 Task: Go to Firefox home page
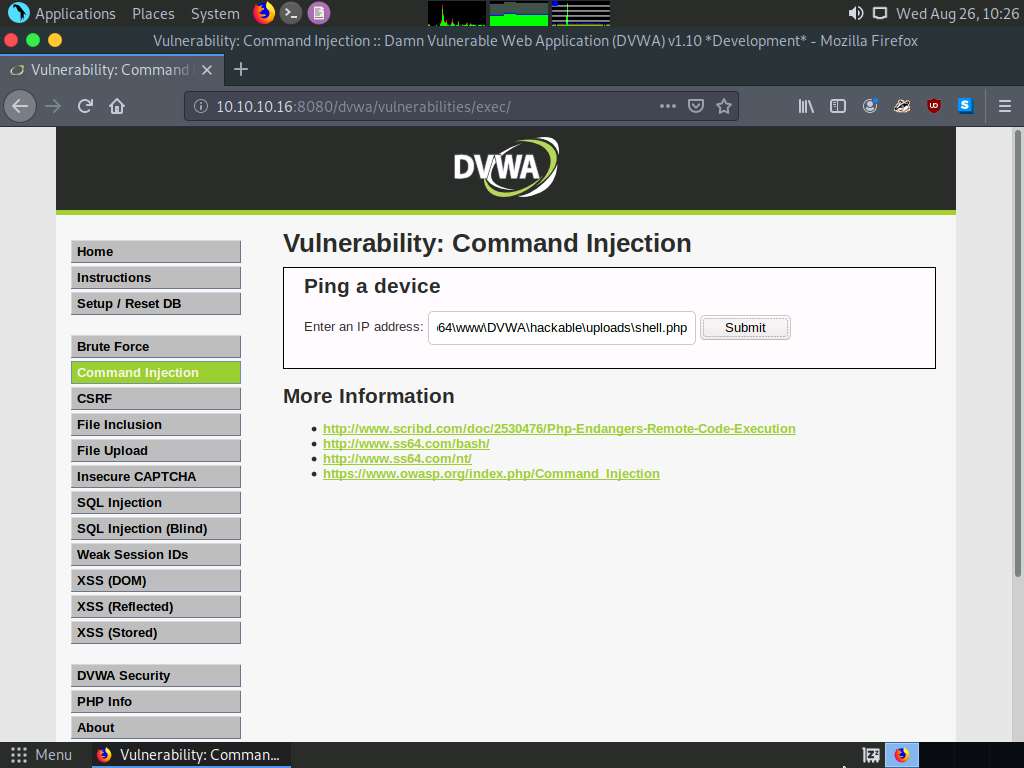point(117,106)
